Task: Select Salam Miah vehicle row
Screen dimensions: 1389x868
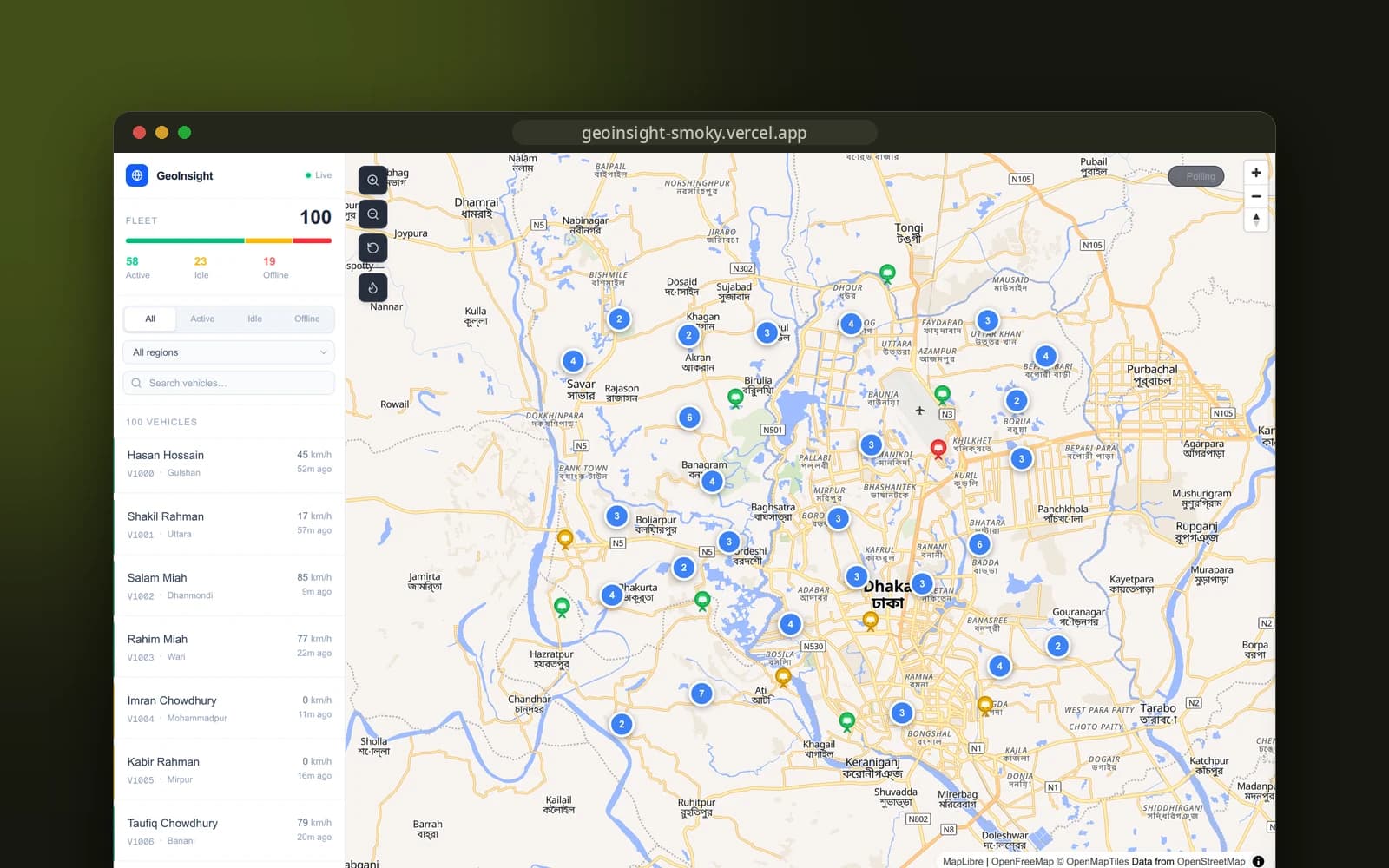Action: (229, 586)
